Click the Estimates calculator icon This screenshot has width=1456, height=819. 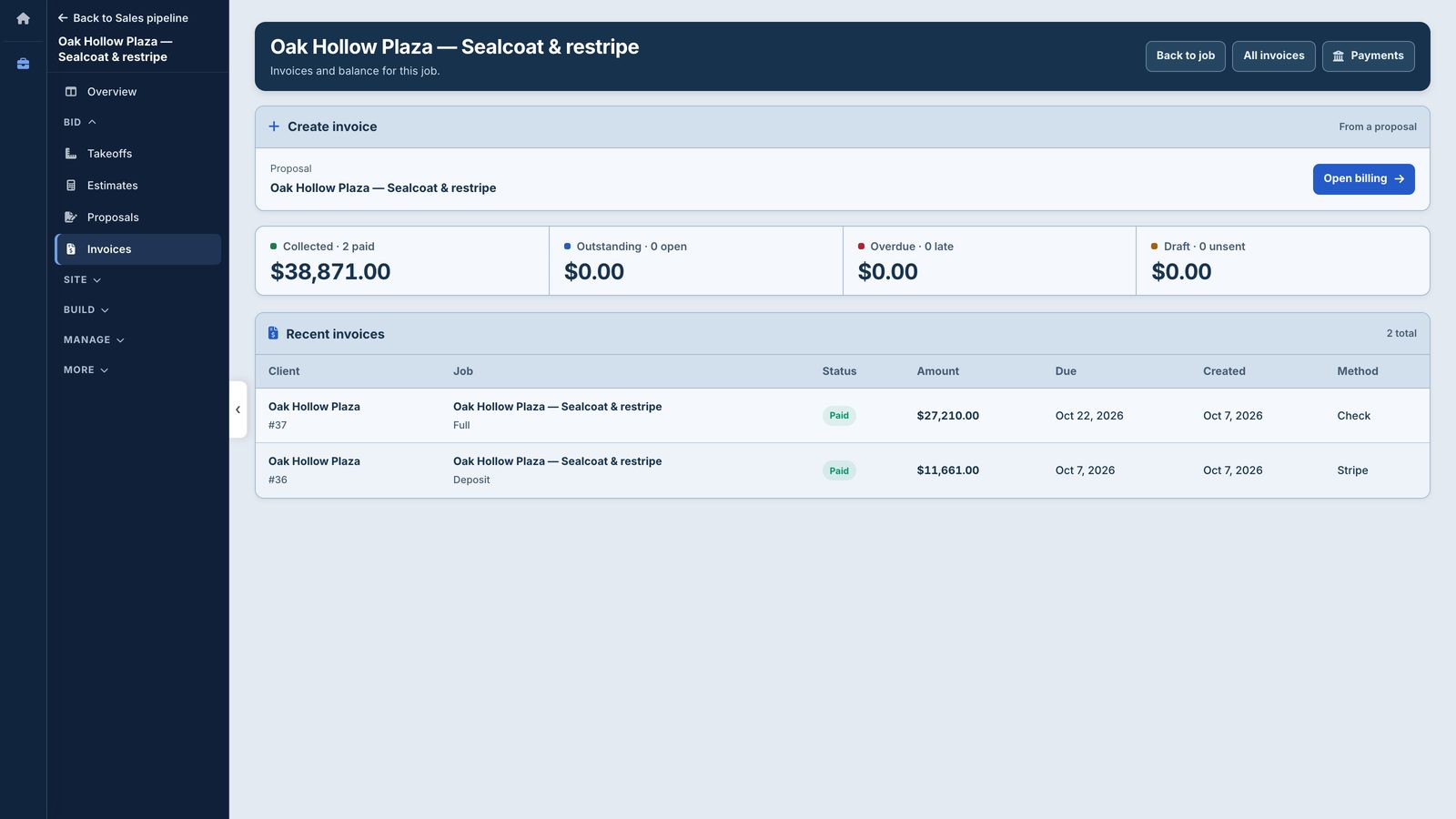coord(71,186)
